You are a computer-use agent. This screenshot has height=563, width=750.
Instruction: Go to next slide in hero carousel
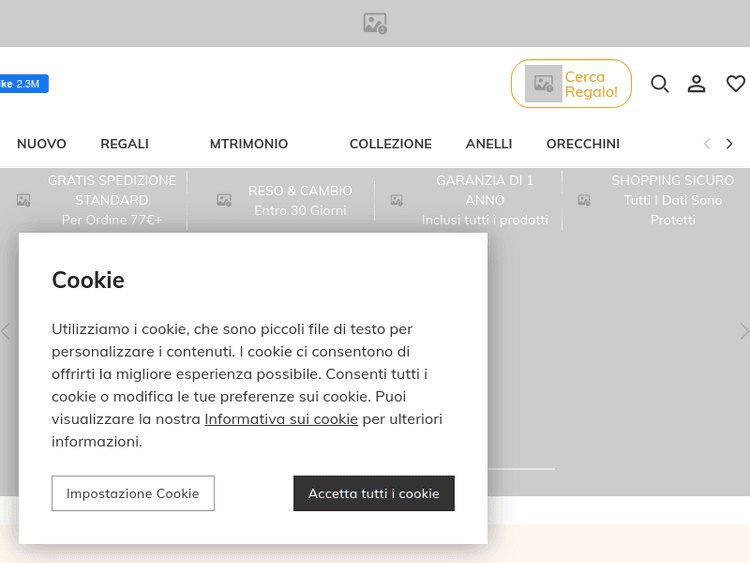743,331
